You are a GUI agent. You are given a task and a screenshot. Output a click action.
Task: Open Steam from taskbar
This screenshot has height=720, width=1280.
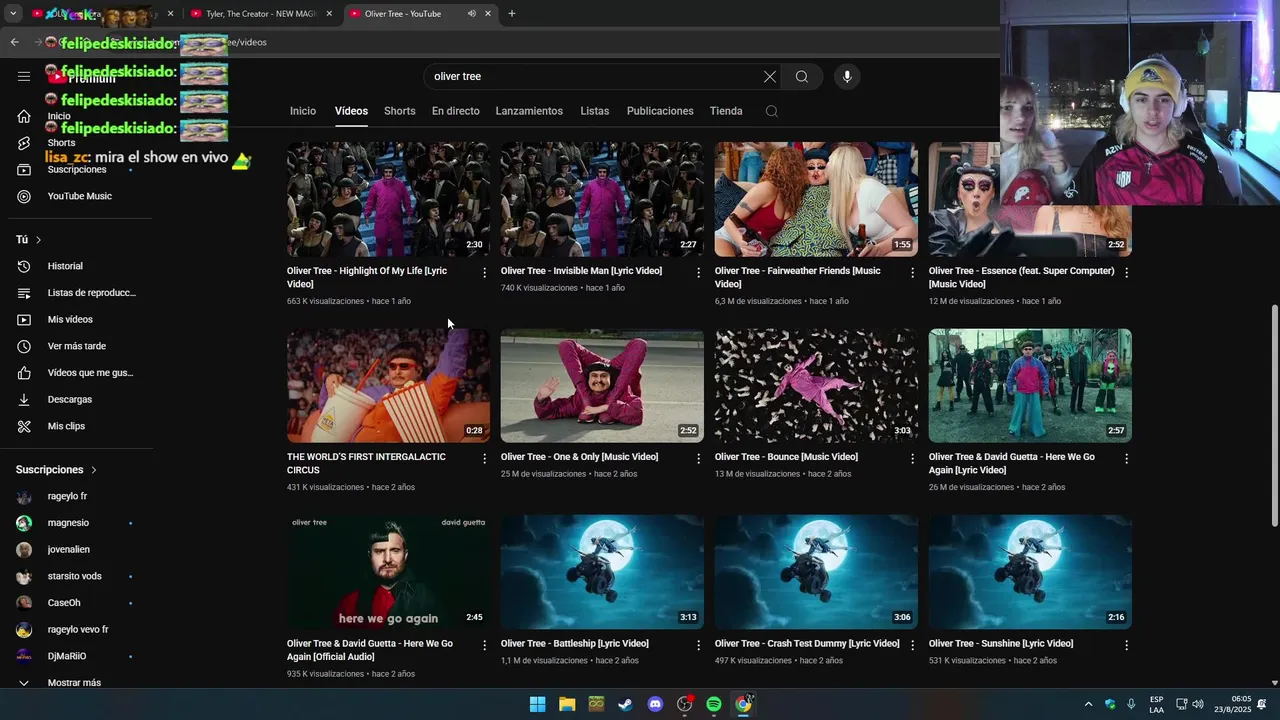[x=625, y=704]
